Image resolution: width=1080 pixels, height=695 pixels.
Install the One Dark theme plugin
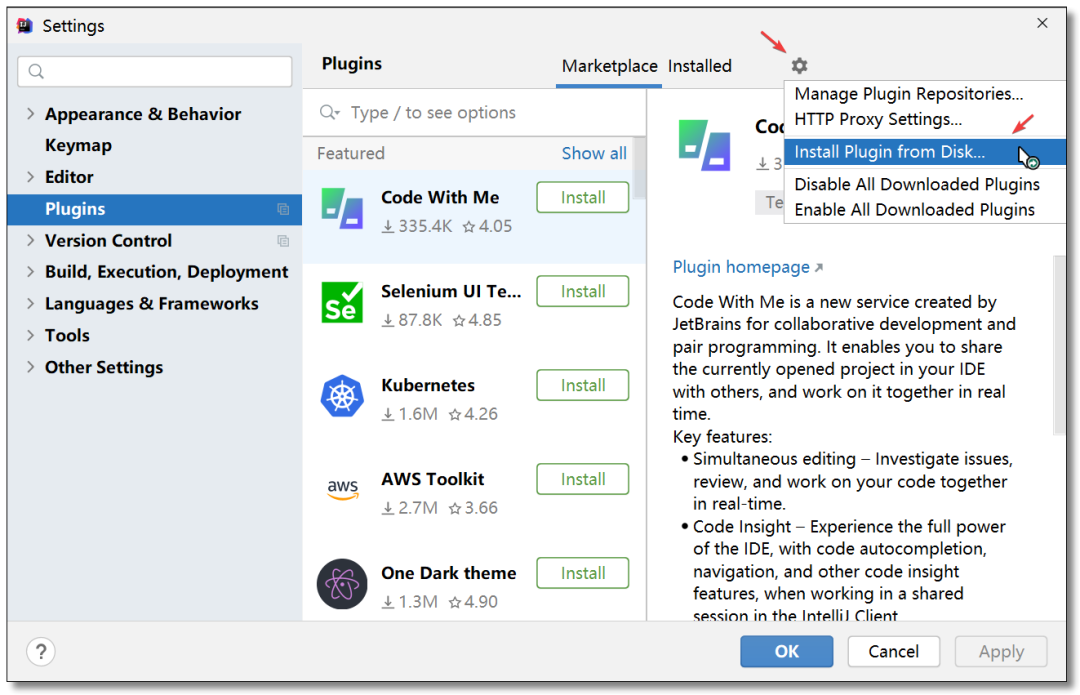pyautogui.click(x=583, y=573)
